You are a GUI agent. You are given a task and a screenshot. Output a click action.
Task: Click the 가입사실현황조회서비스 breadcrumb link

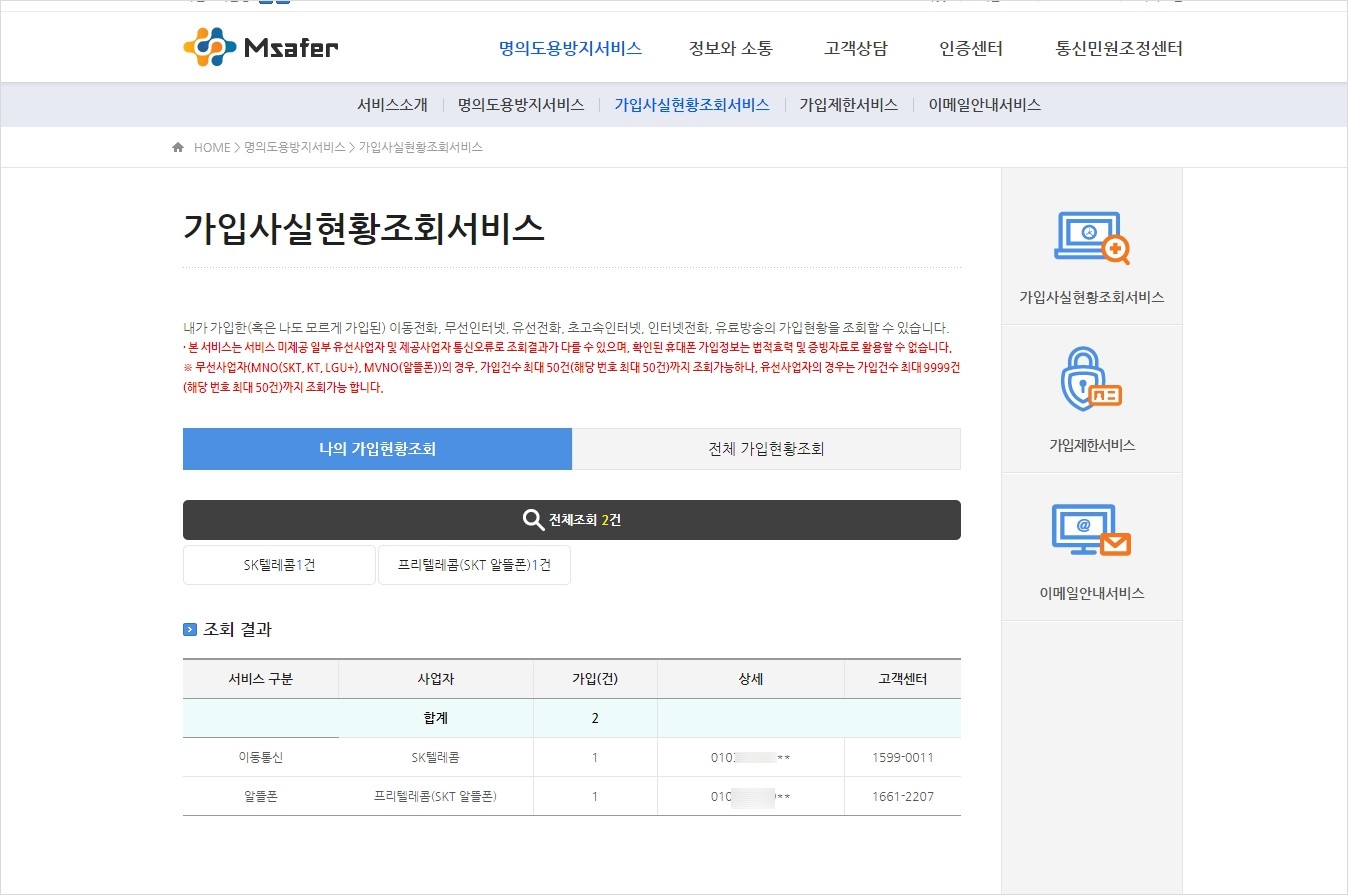[421, 147]
